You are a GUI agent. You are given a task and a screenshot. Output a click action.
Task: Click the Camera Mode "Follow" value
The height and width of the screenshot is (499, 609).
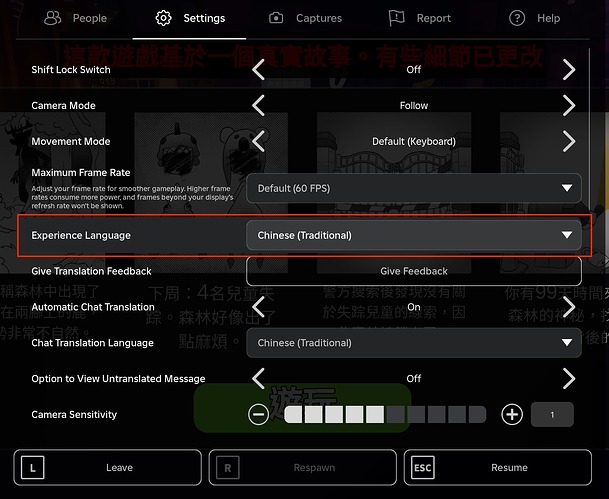pyautogui.click(x=414, y=105)
